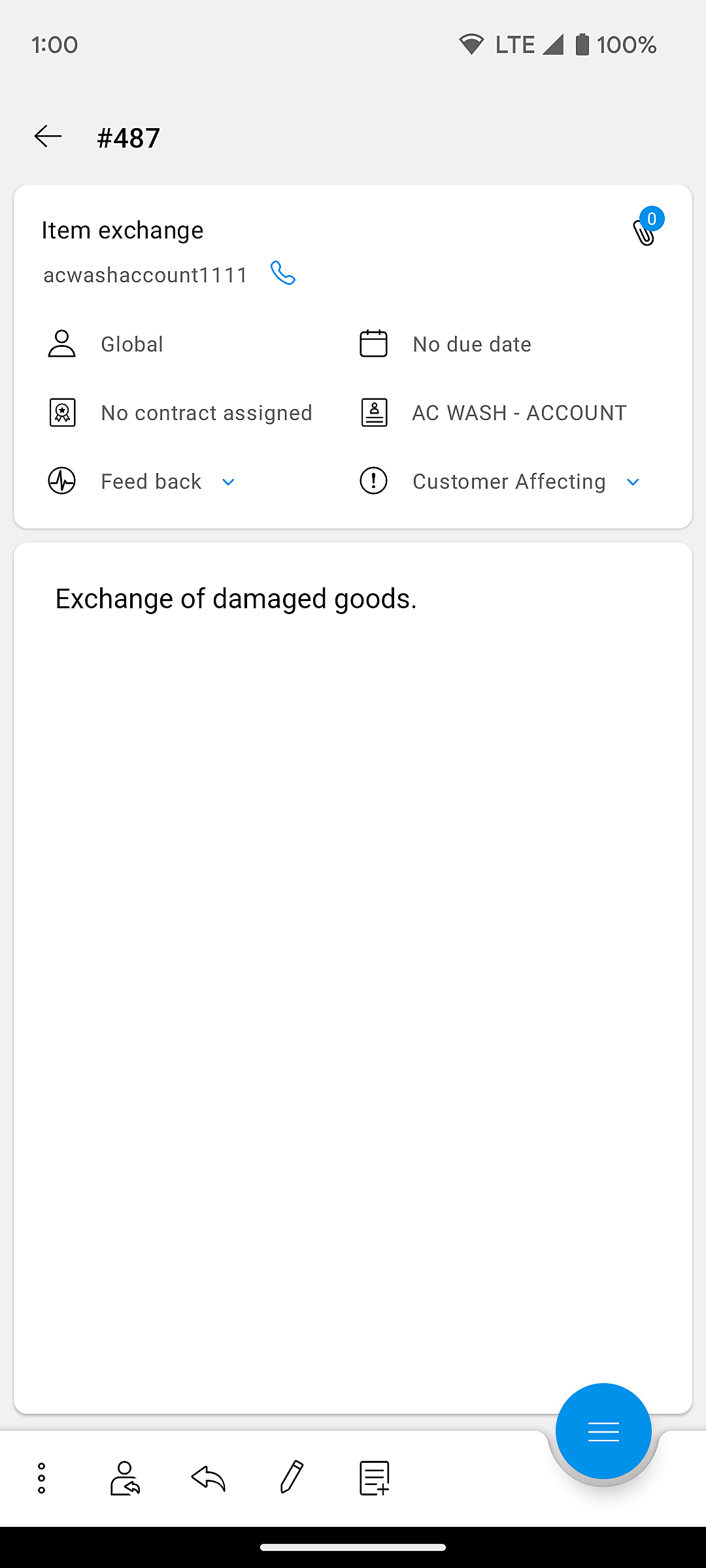Tap the acwashaccount1111 contact name

click(x=145, y=275)
